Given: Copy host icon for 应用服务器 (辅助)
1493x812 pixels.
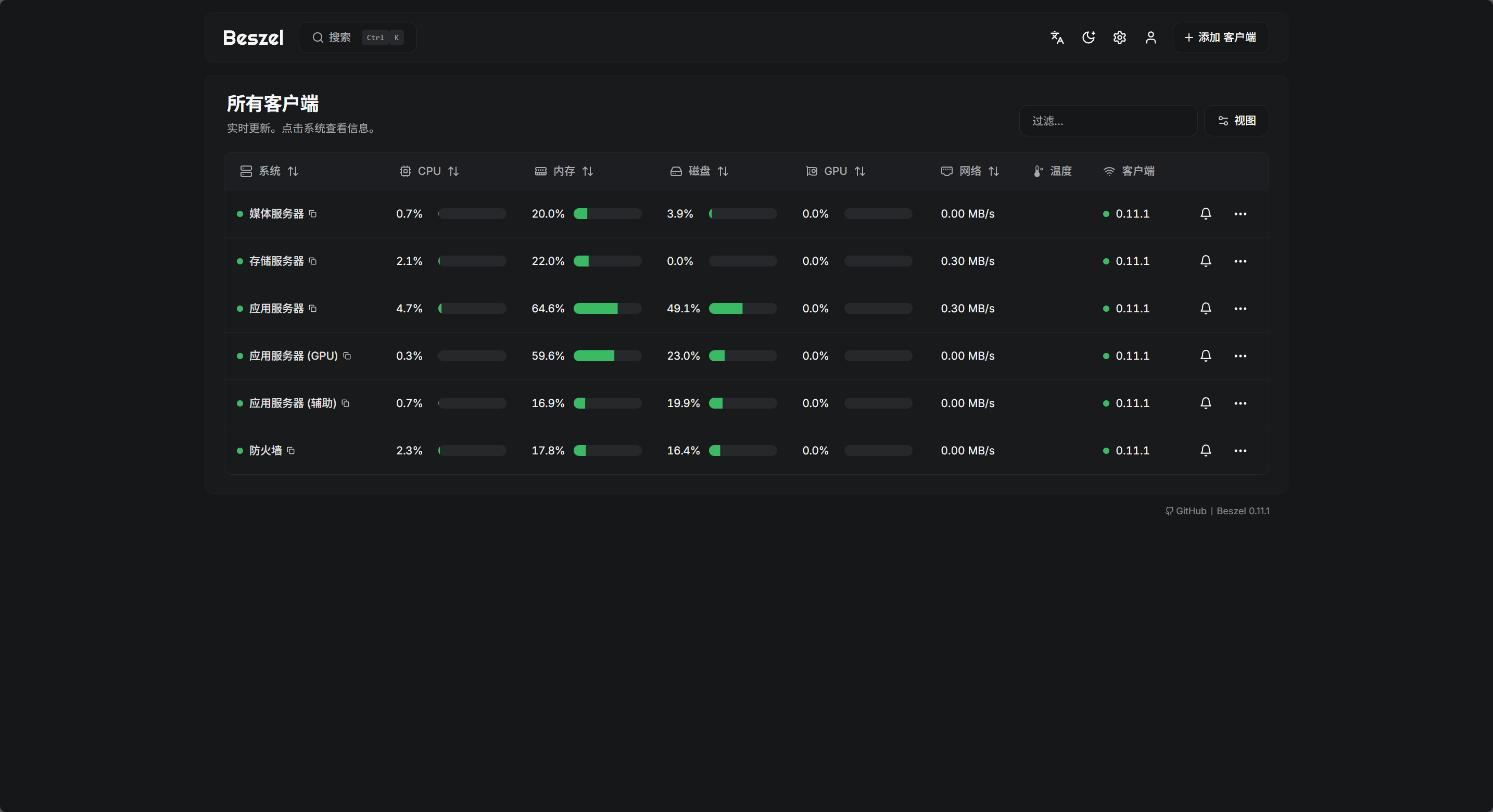Looking at the screenshot, I should tap(346, 403).
